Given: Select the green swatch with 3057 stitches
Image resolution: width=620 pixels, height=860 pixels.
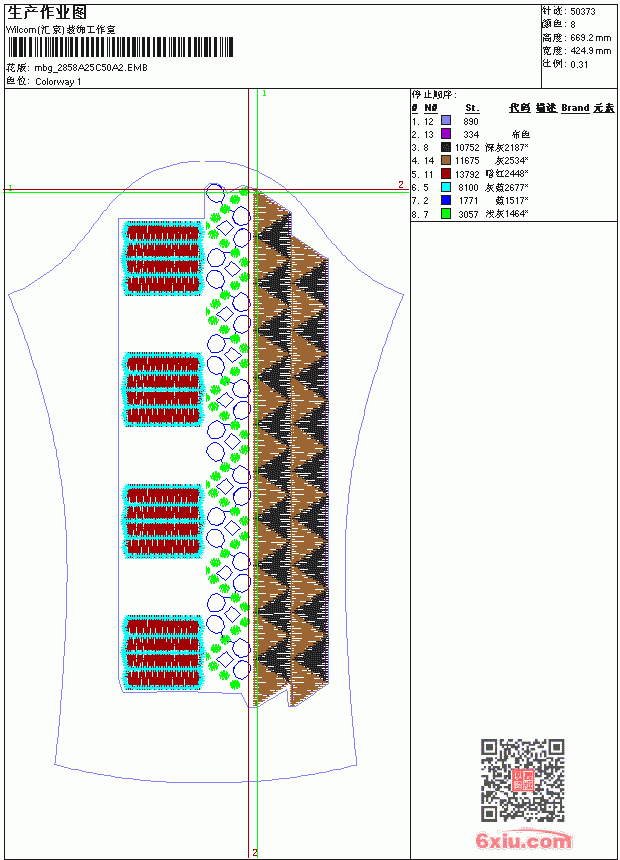Looking at the screenshot, I should [x=446, y=214].
